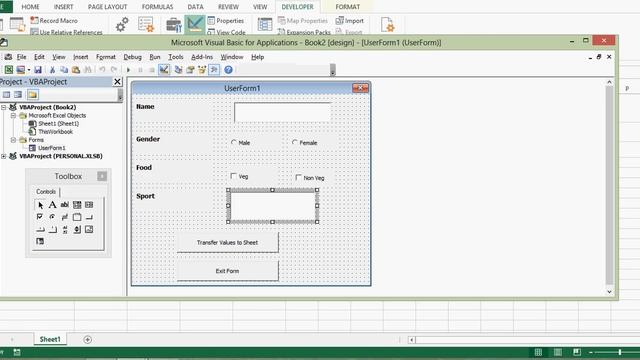
Task: Select the TabStrip control in Toolbox
Action: [40, 229]
